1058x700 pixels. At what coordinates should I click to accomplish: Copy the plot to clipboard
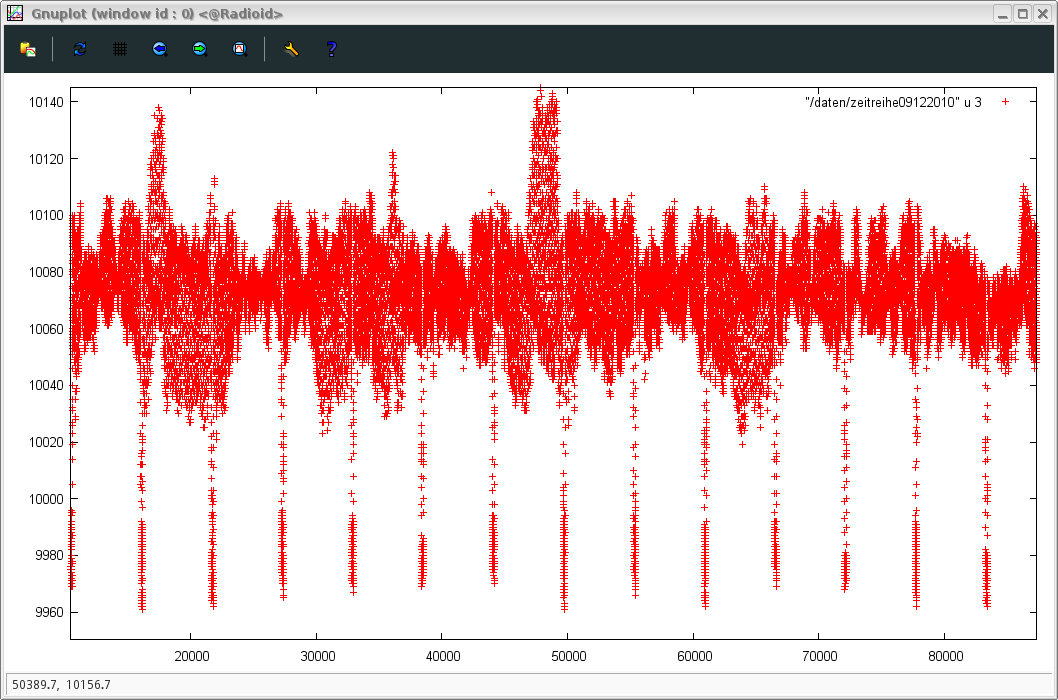click(28, 49)
